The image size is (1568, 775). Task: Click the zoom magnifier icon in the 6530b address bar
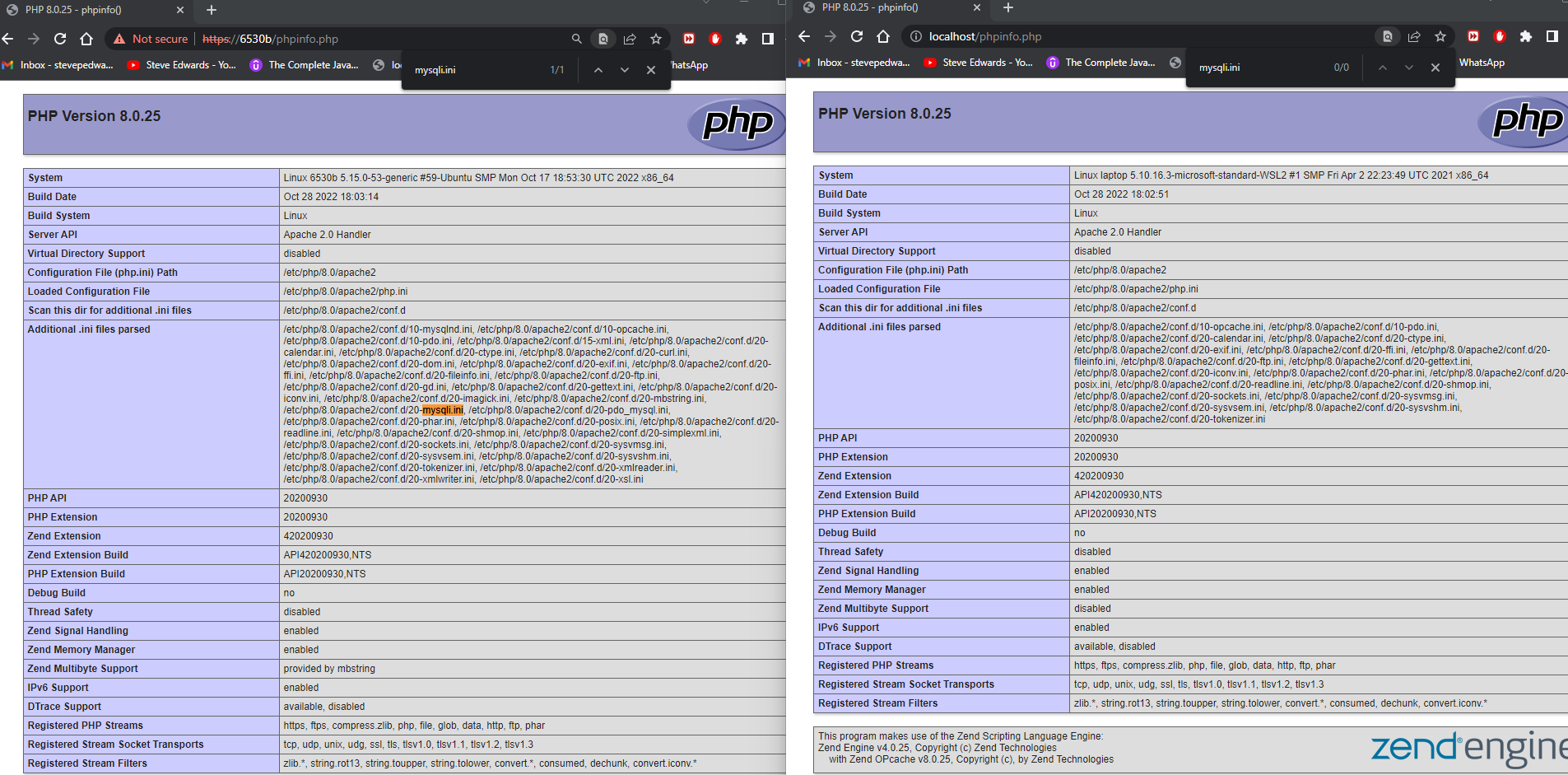pyautogui.click(x=576, y=39)
